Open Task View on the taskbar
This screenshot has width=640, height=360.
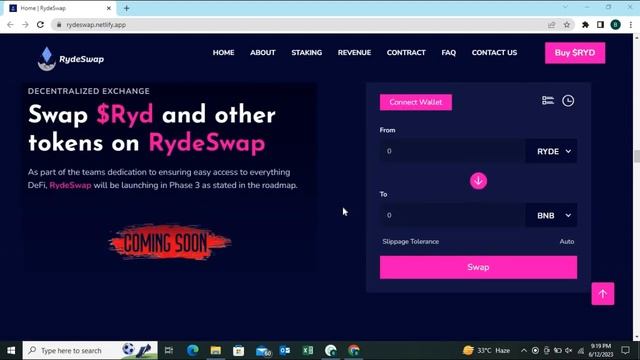[x=169, y=350]
